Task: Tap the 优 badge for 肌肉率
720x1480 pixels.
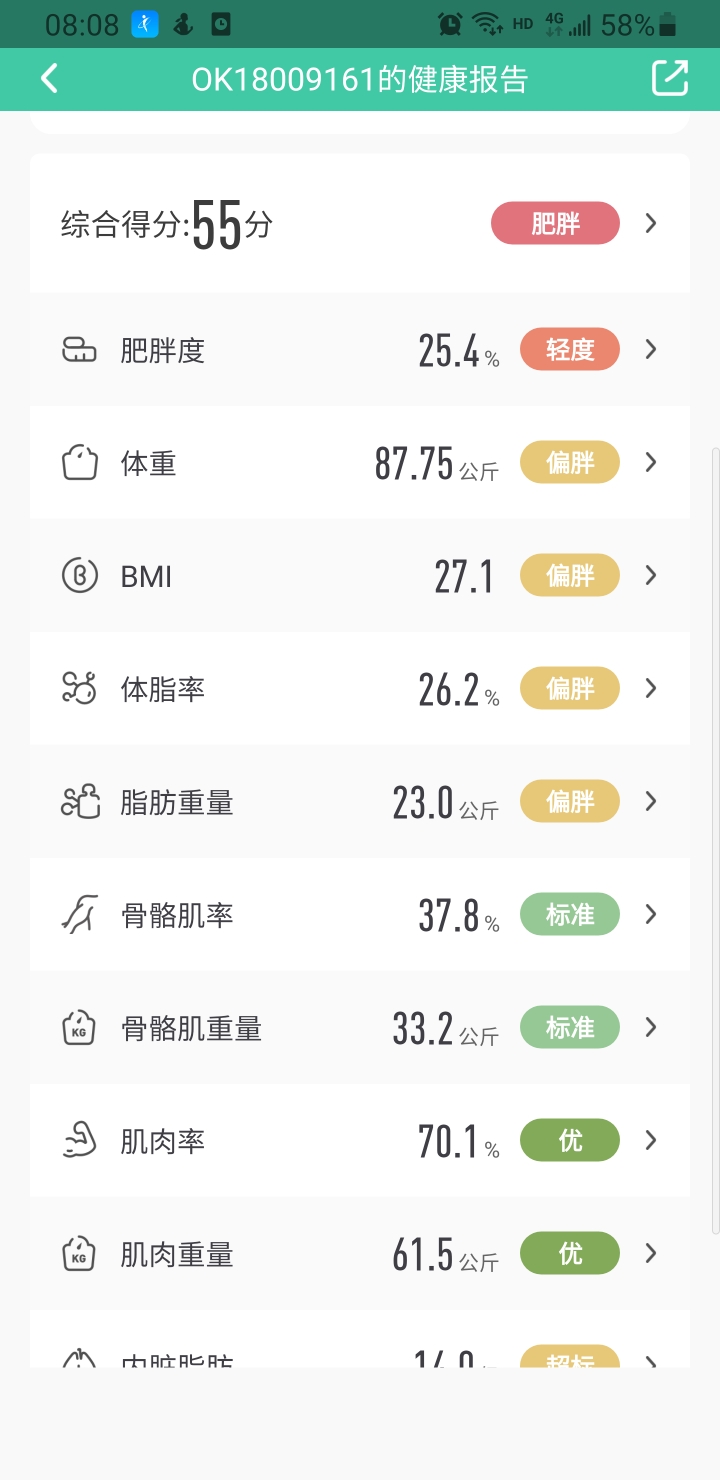Action: pyautogui.click(x=570, y=1140)
